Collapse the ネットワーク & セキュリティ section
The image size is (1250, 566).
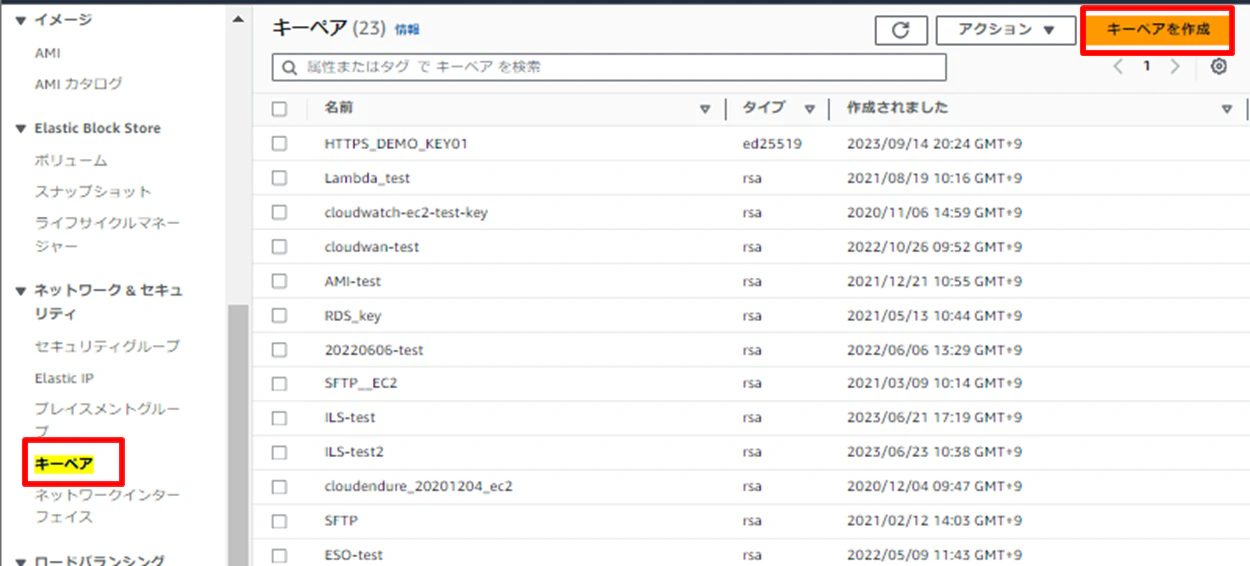click(20, 291)
